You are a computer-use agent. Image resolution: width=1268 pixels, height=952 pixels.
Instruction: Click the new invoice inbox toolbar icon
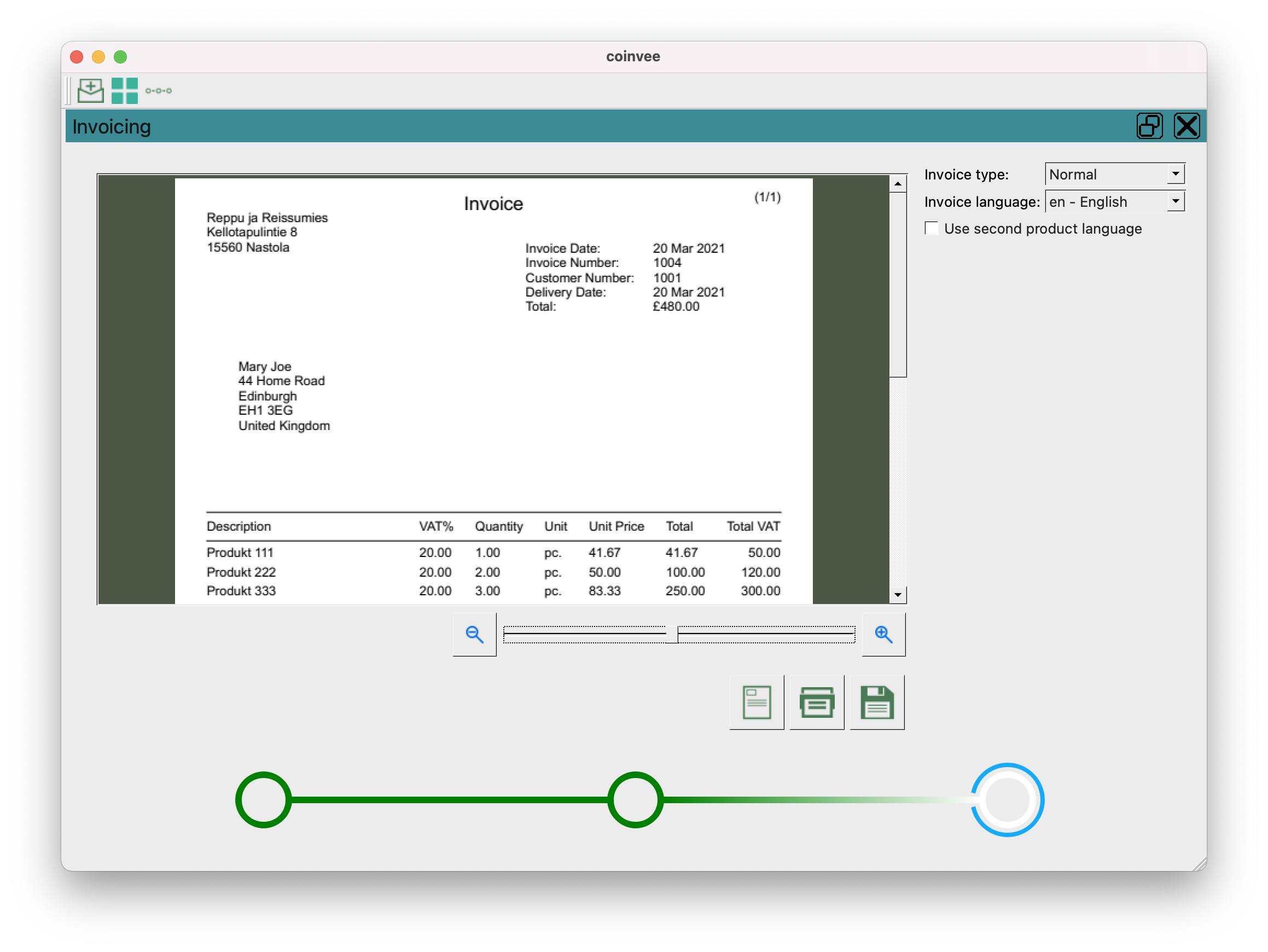click(90, 91)
